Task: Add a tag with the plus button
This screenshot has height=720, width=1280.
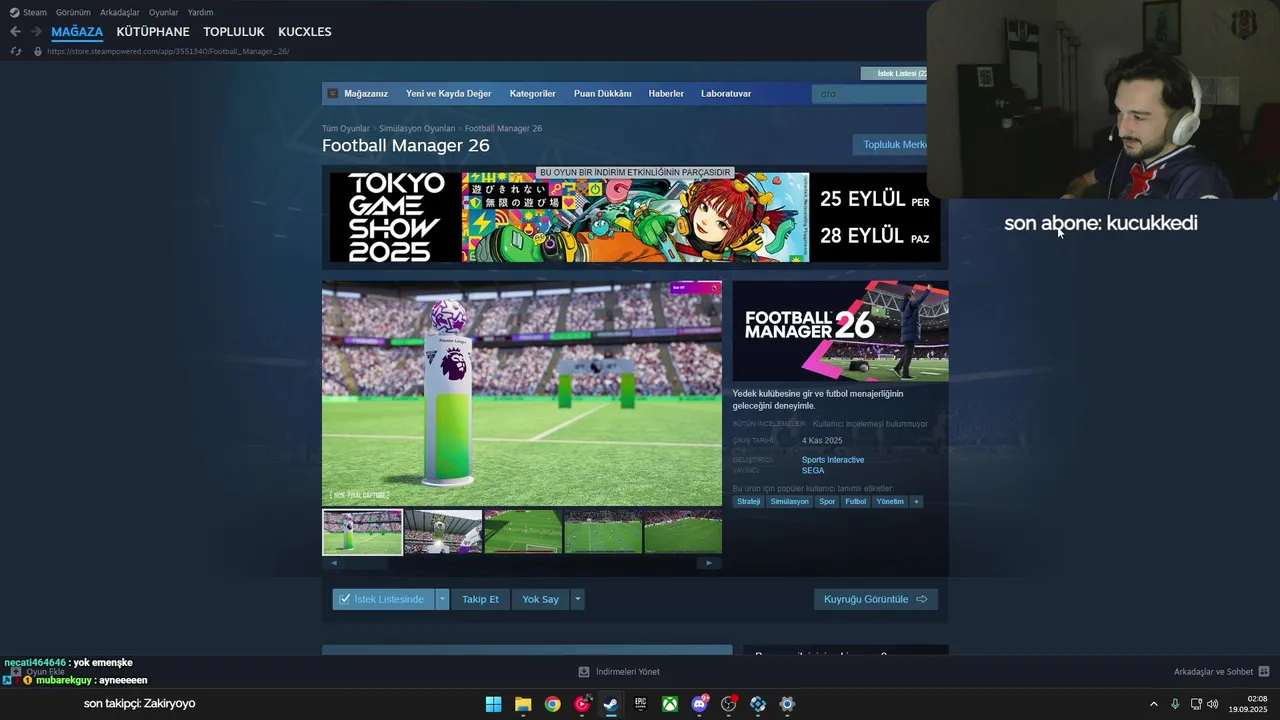Action: click(x=916, y=502)
